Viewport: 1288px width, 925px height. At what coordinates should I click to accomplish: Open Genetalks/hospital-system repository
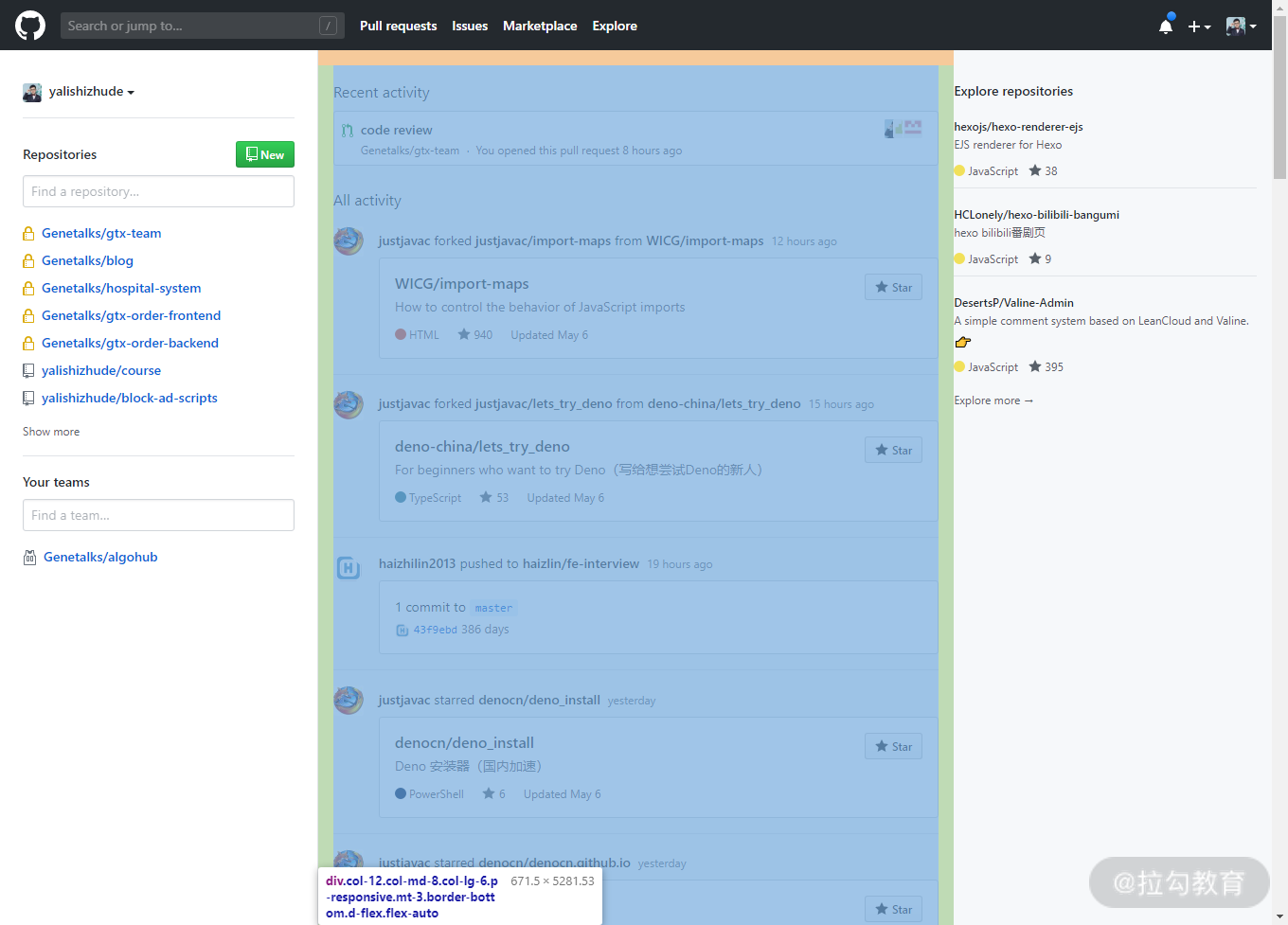tap(121, 288)
